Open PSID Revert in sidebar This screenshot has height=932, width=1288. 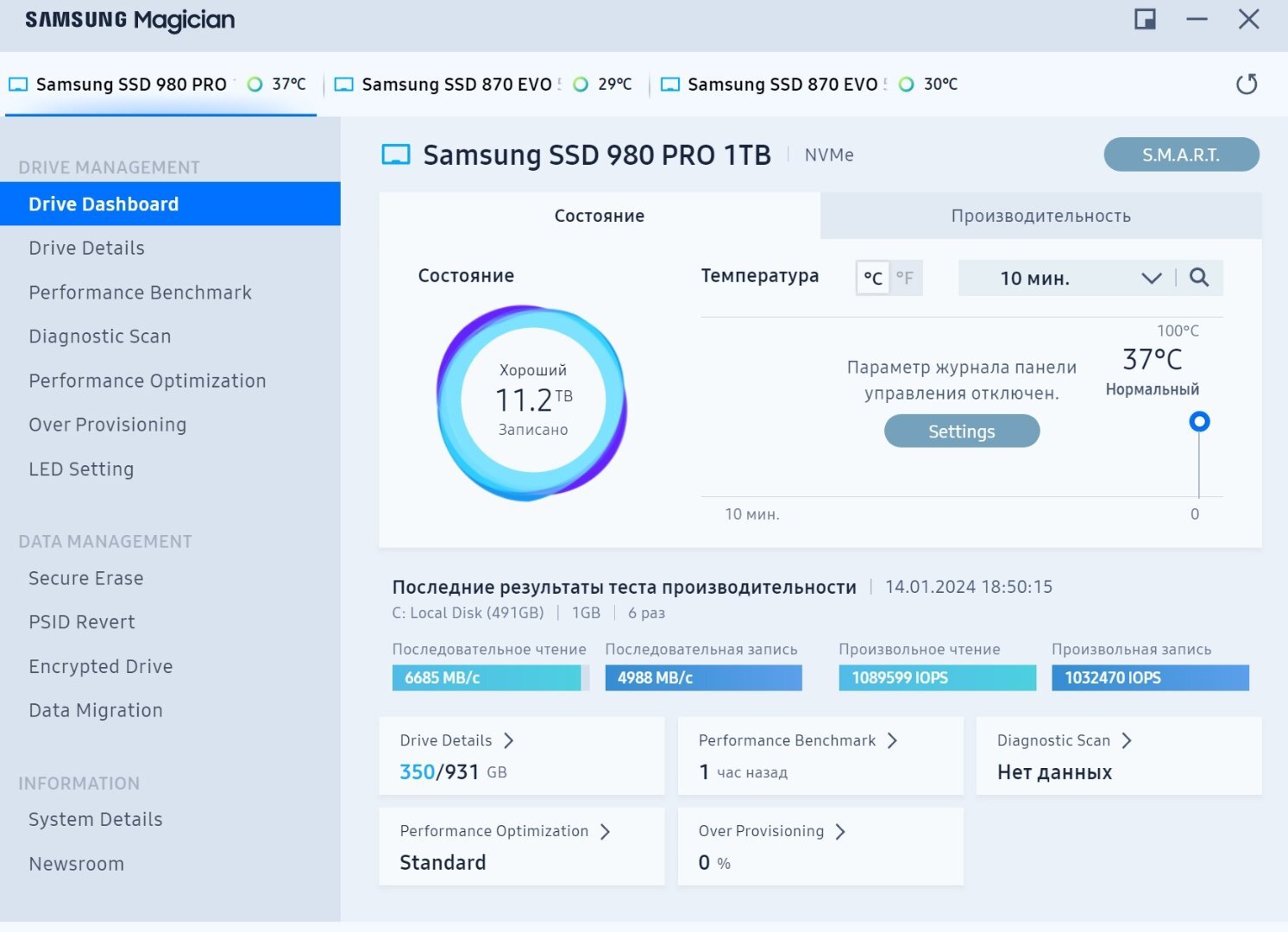82,622
